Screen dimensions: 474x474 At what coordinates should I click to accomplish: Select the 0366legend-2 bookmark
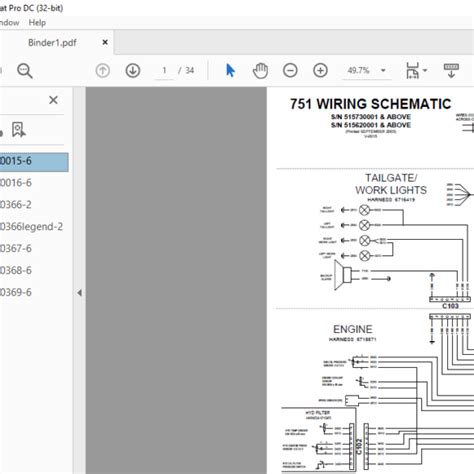coord(31,227)
